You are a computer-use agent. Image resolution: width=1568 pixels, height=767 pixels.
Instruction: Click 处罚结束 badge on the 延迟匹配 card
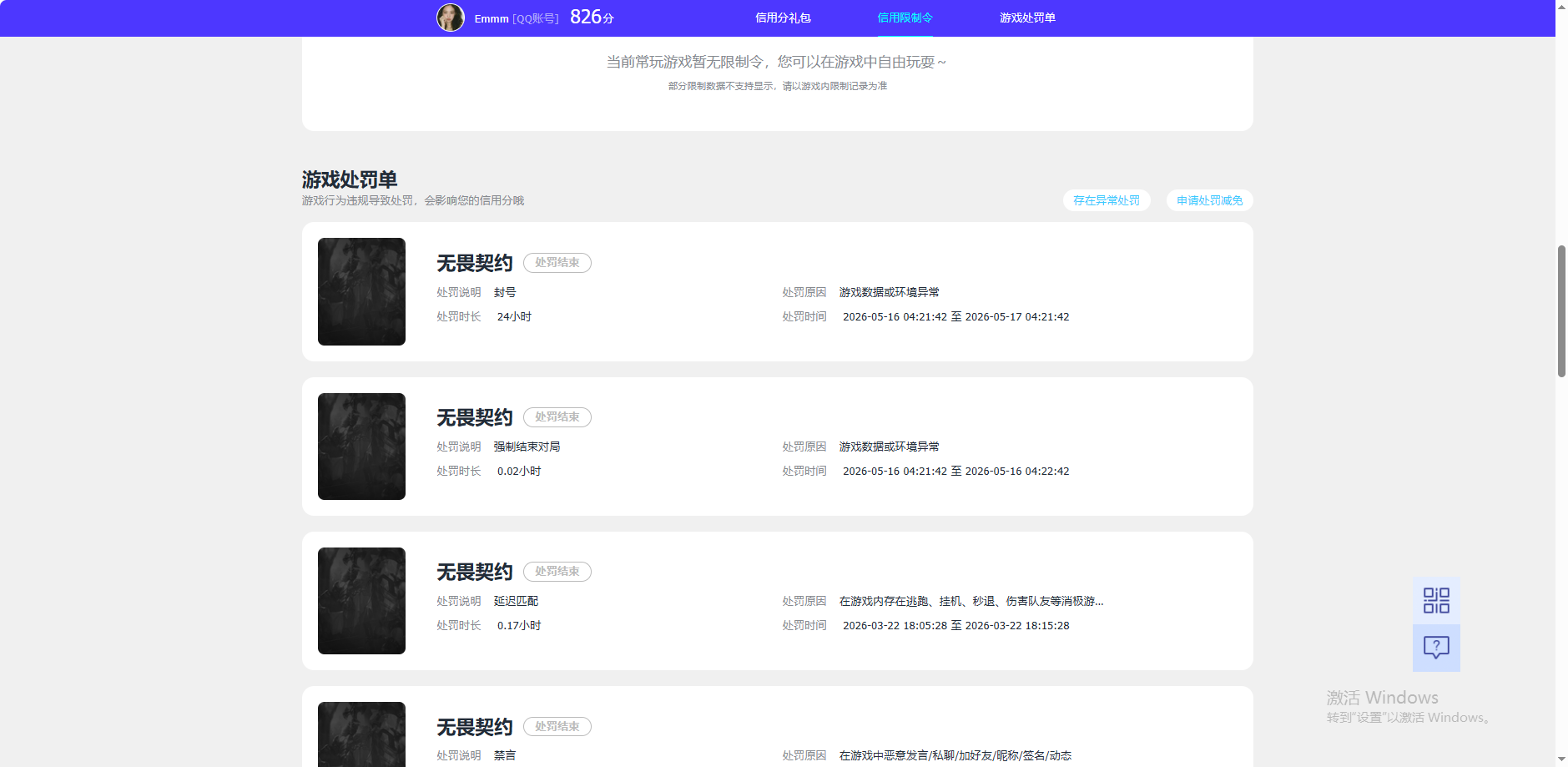click(x=557, y=572)
